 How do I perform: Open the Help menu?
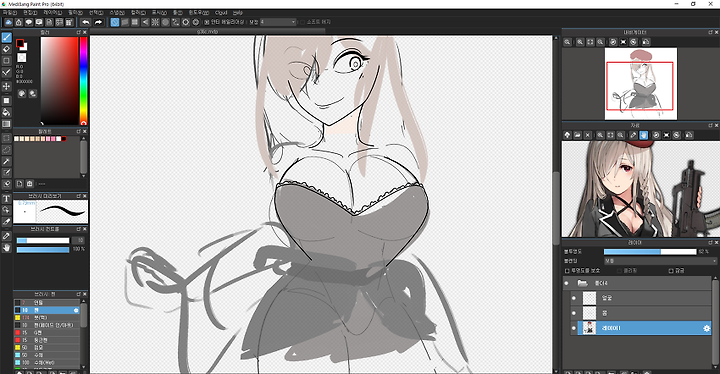237,13
